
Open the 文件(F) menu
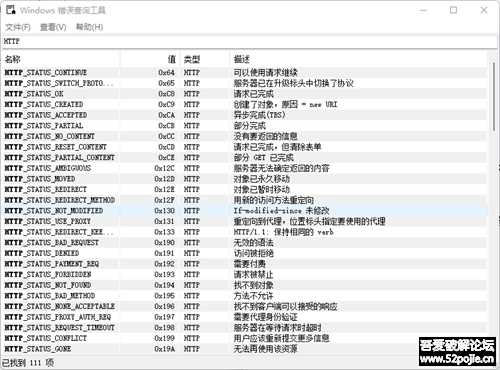(18, 27)
